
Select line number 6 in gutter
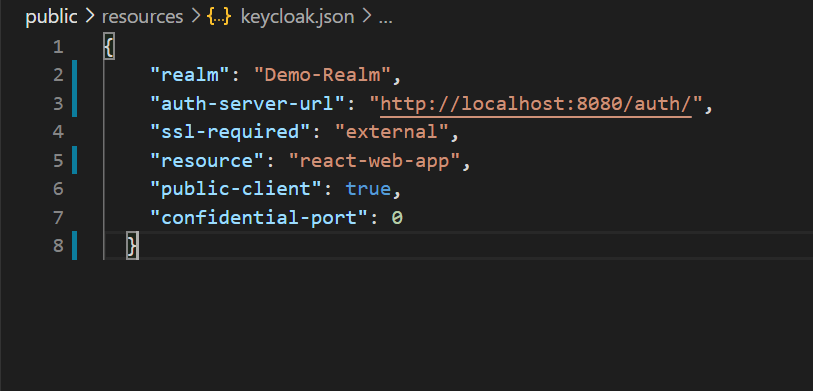[x=58, y=189]
